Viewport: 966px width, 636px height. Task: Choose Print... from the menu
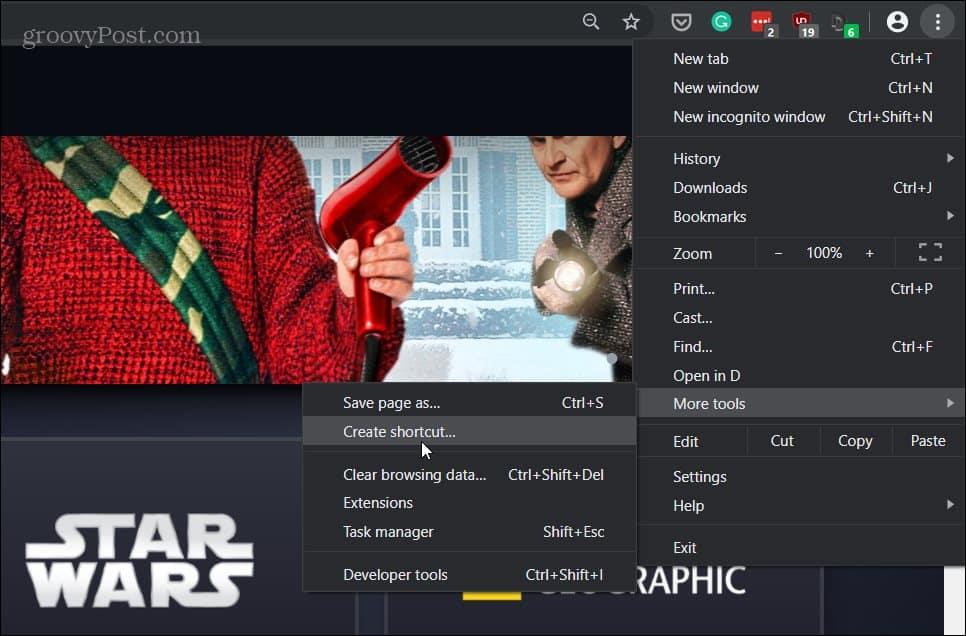coord(799,288)
